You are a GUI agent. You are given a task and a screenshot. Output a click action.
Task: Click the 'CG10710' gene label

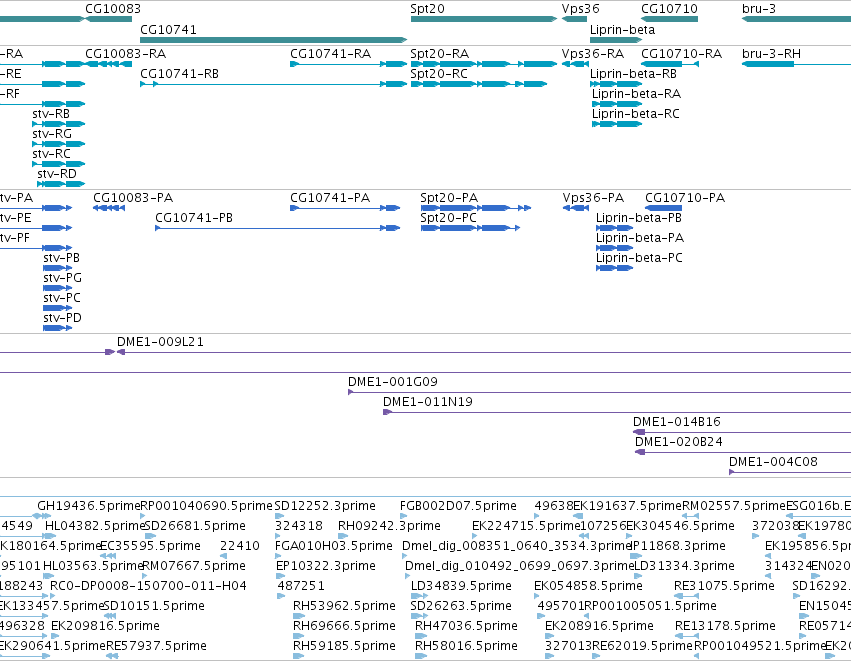(669, 9)
